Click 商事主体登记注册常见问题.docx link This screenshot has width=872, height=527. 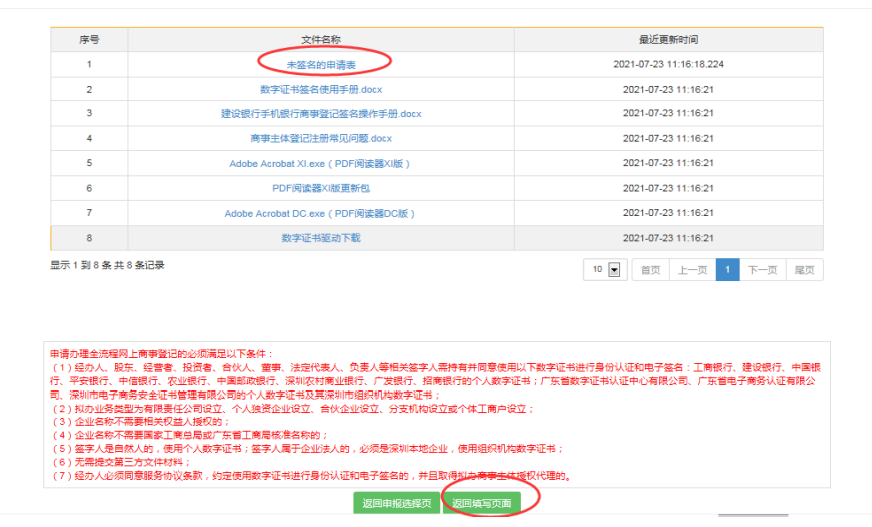coord(321,138)
